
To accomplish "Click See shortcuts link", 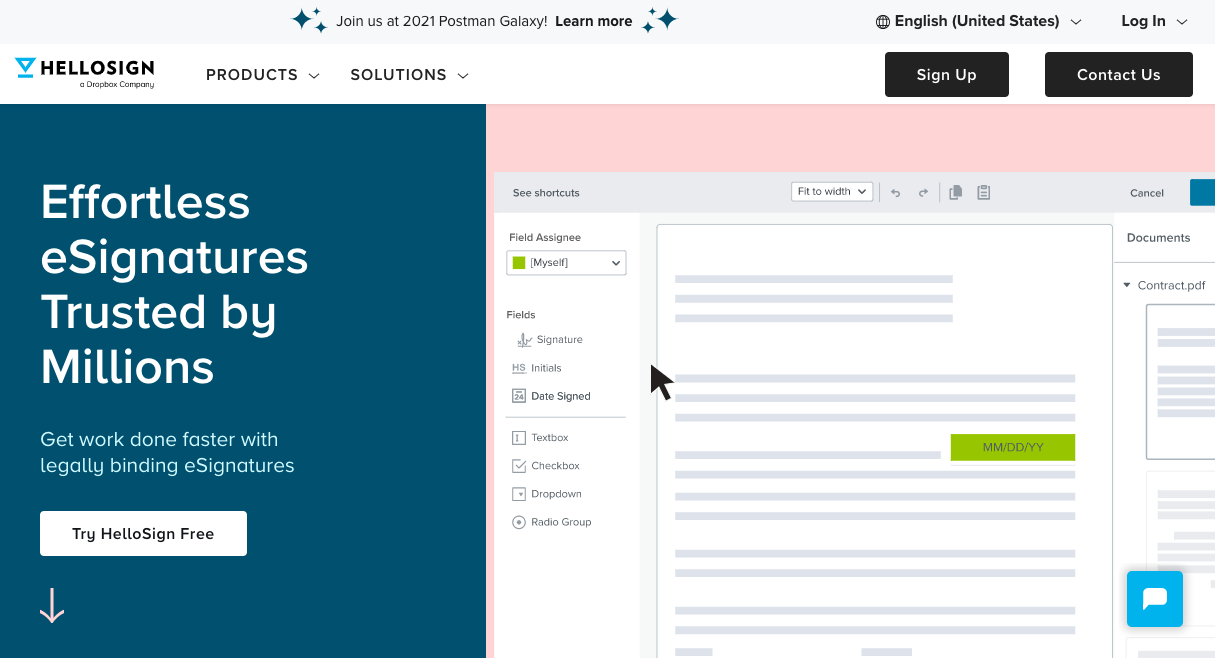I will [x=546, y=193].
